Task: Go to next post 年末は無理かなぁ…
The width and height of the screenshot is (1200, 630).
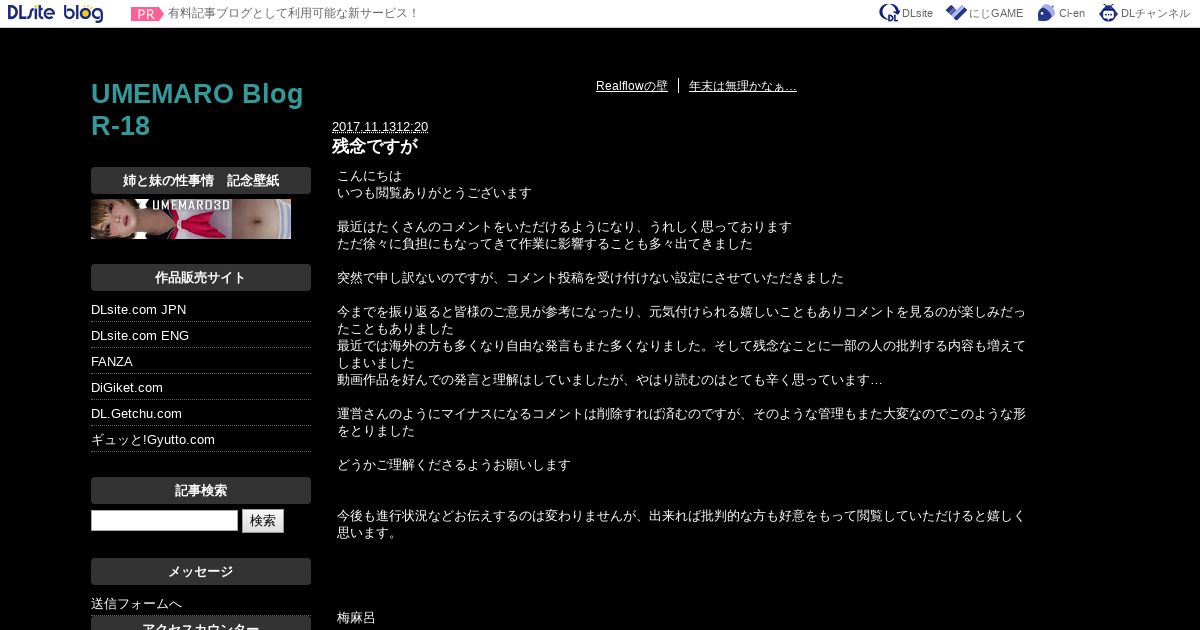Action: coord(743,86)
